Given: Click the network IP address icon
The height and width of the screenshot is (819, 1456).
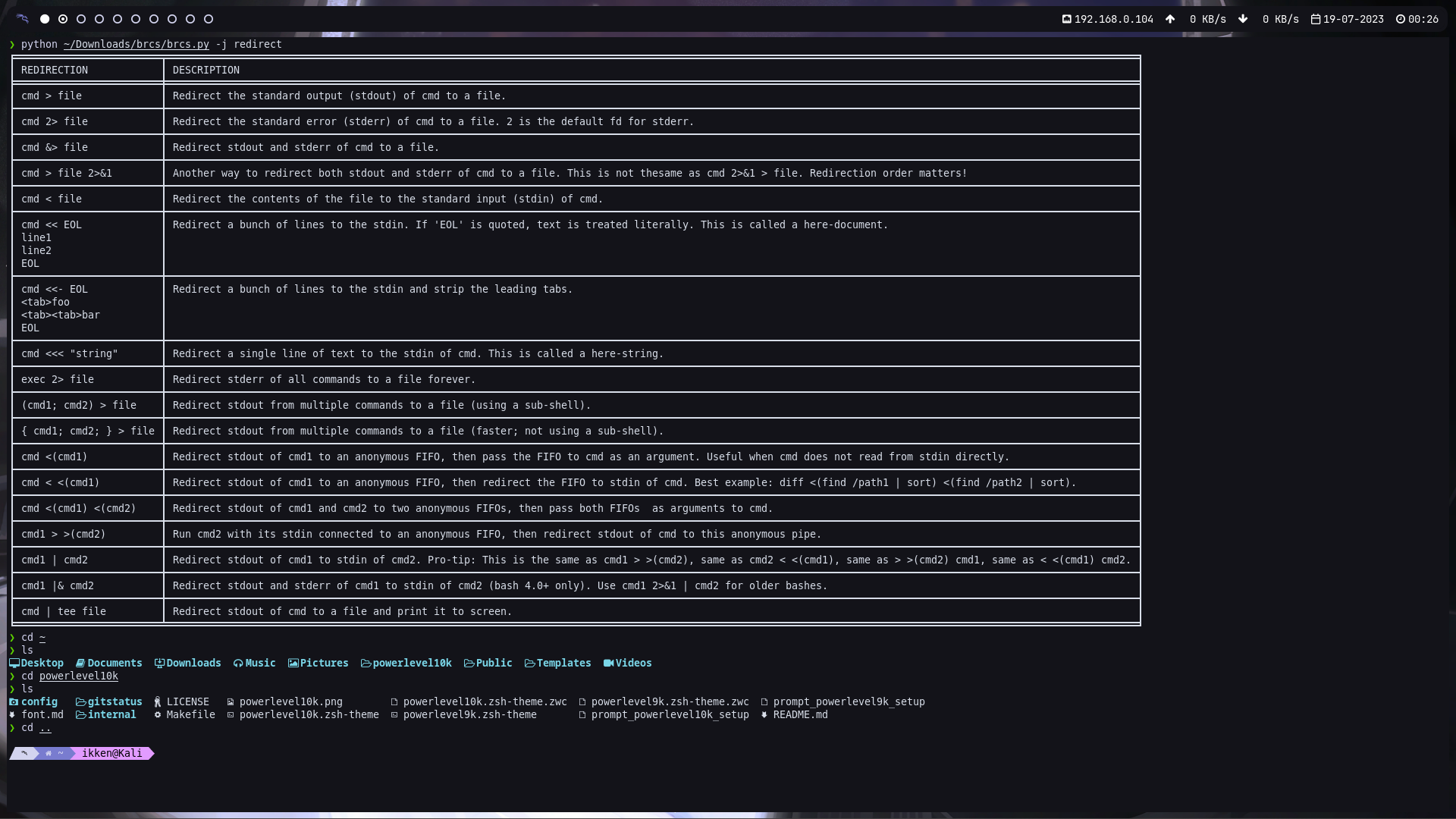Looking at the screenshot, I should click(1066, 19).
